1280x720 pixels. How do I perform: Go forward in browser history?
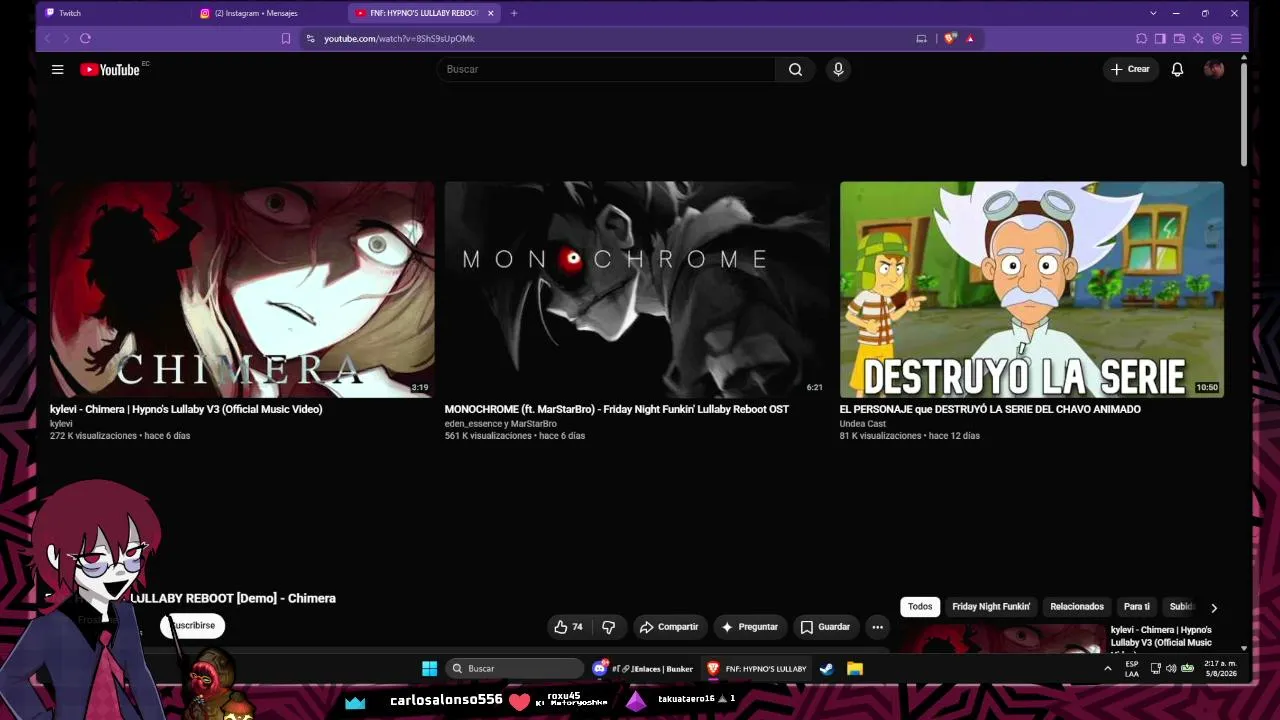click(66, 38)
